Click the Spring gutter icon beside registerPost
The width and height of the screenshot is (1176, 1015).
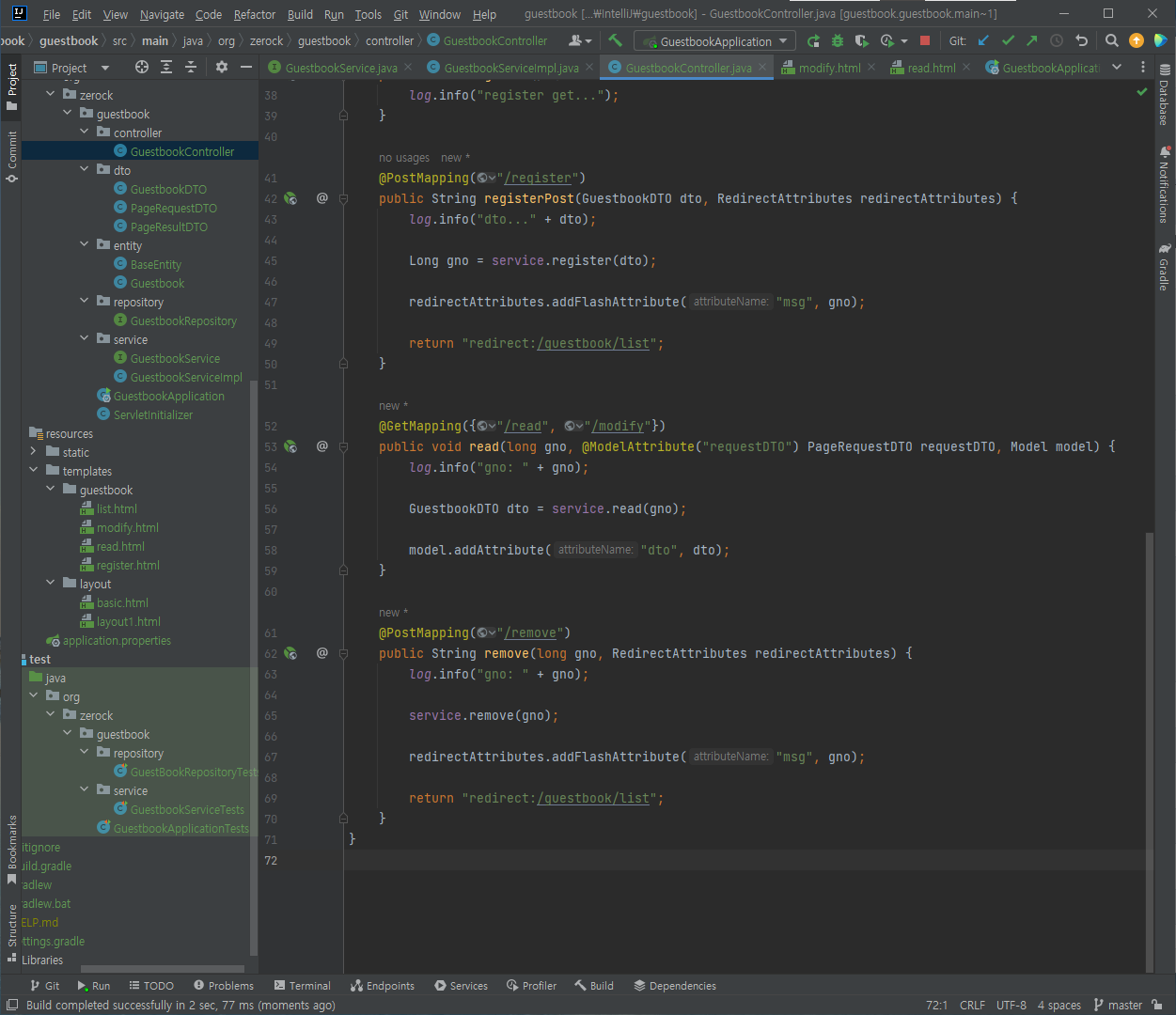(x=290, y=198)
